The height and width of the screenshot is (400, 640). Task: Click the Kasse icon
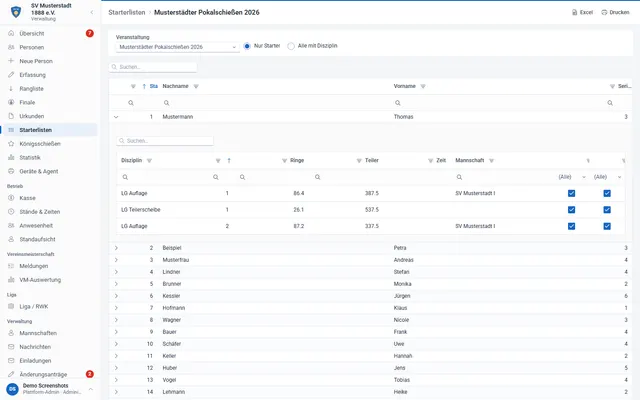[11, 198]
